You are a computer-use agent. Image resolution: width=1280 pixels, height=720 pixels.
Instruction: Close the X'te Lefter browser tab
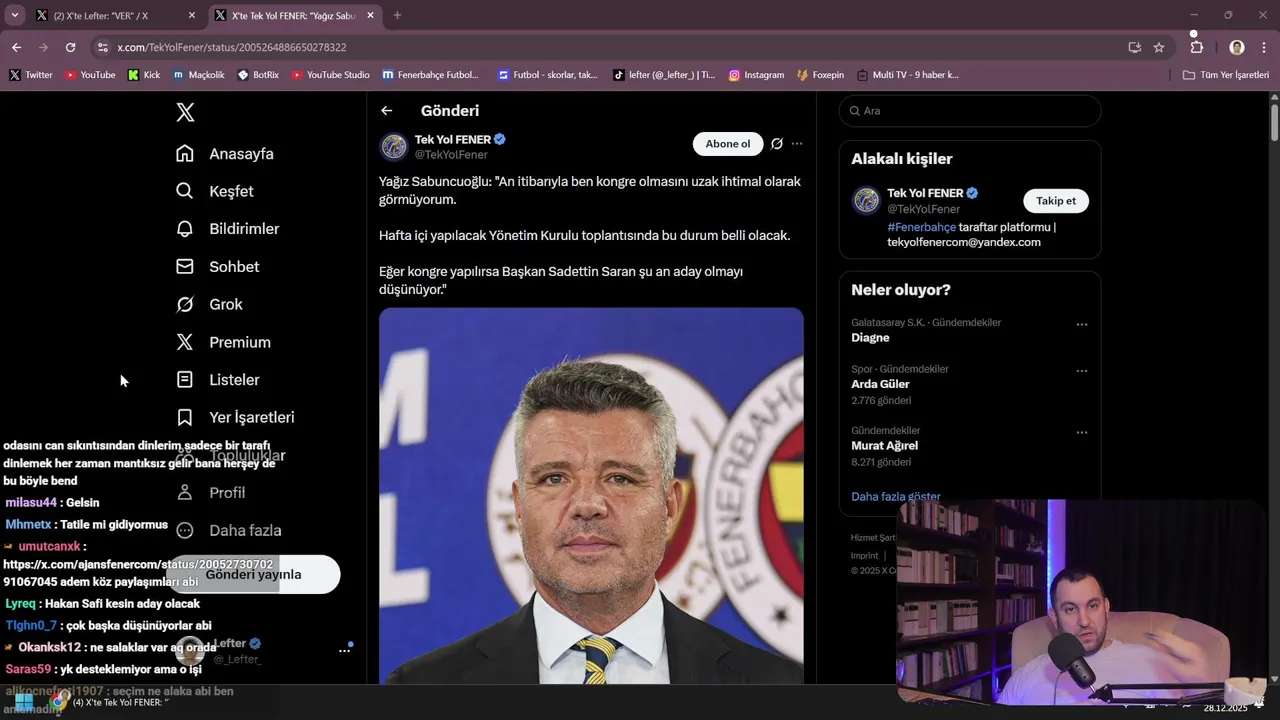pos(192,16)
